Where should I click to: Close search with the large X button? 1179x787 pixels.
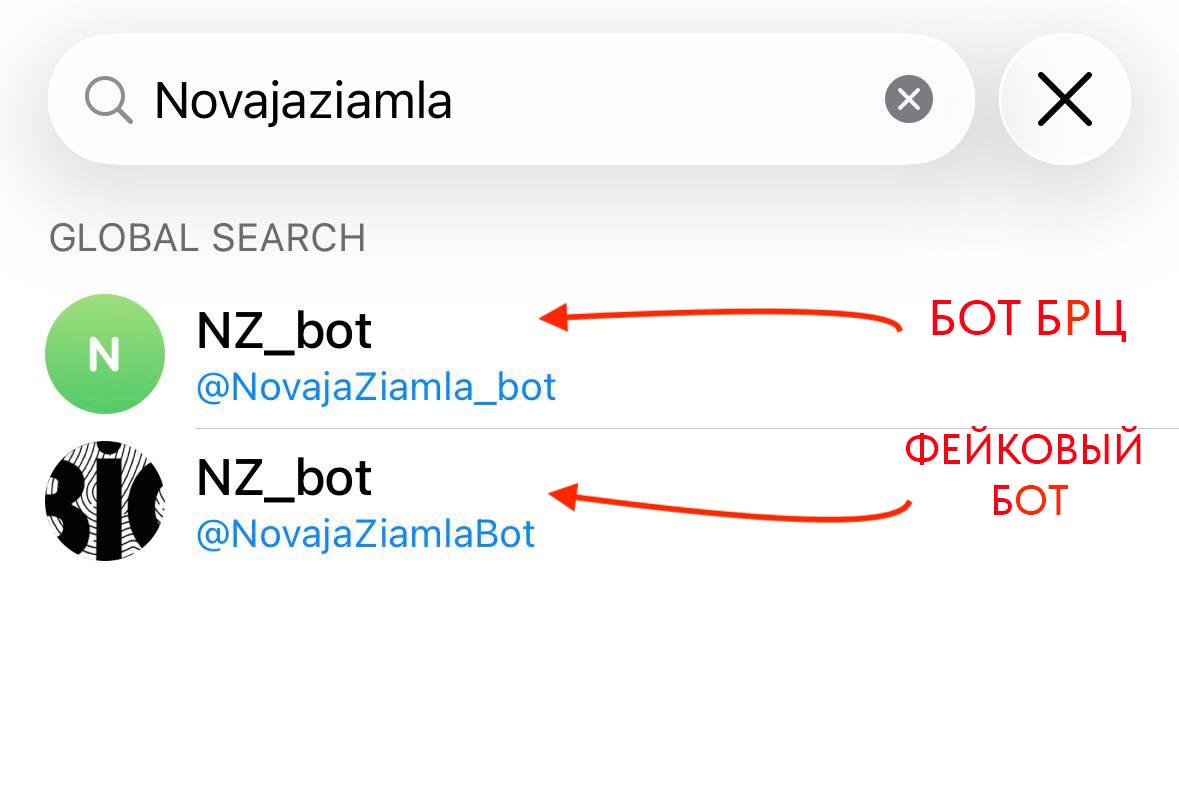pyautogui.click(x=1064, y=100)
